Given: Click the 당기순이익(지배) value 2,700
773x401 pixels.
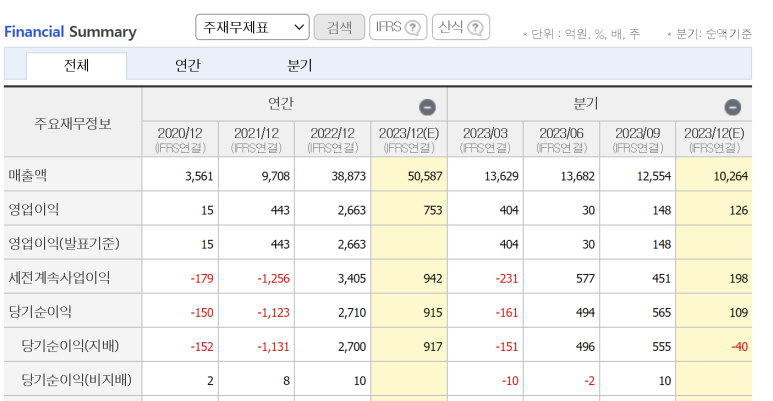Looking at the screenshot, I should 352,346.
